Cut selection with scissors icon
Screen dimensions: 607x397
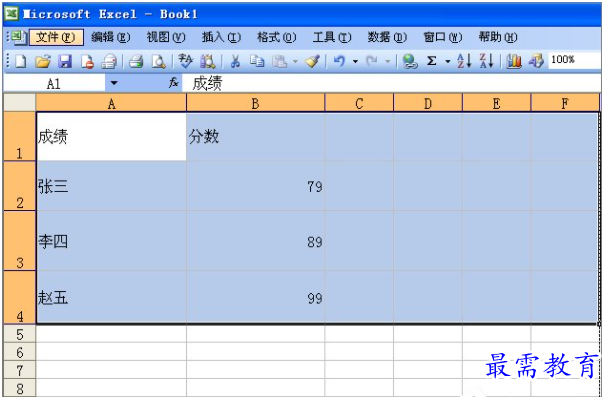tap(235, 61)
